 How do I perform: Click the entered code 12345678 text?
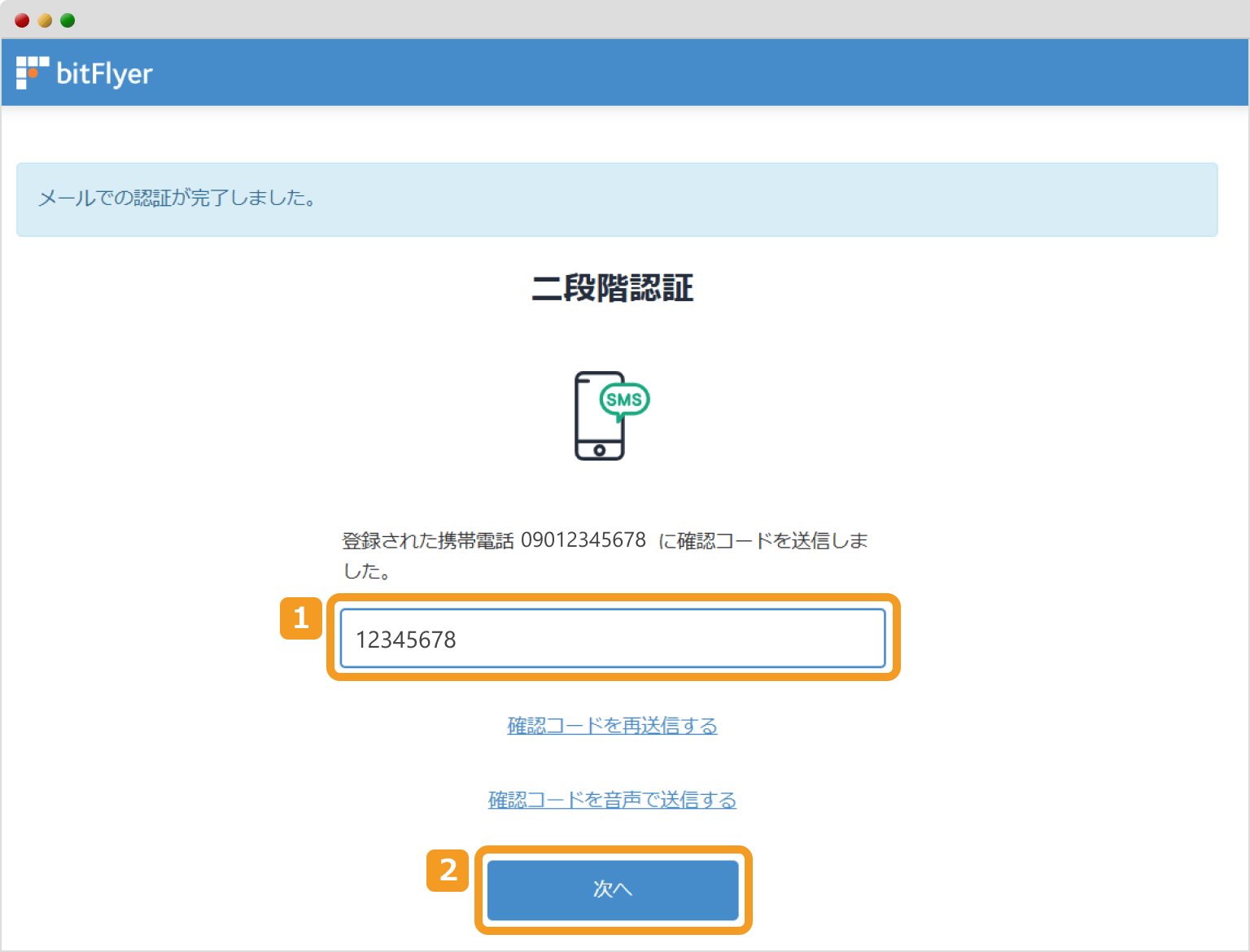(x=406, y=640)
